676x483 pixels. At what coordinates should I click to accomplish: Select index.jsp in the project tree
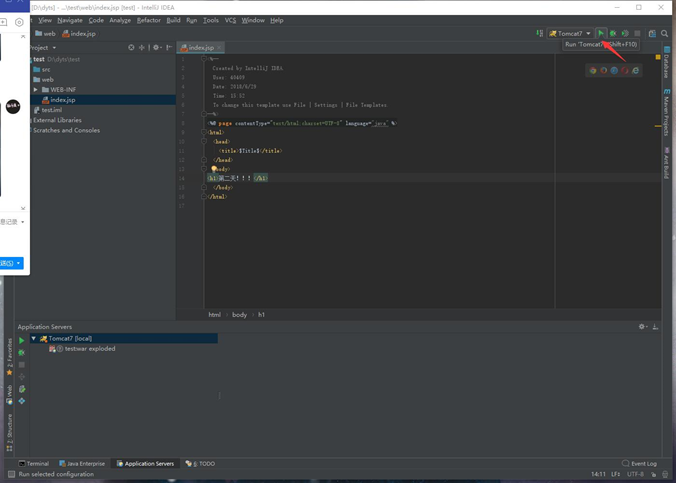click(x=63, y=100)
